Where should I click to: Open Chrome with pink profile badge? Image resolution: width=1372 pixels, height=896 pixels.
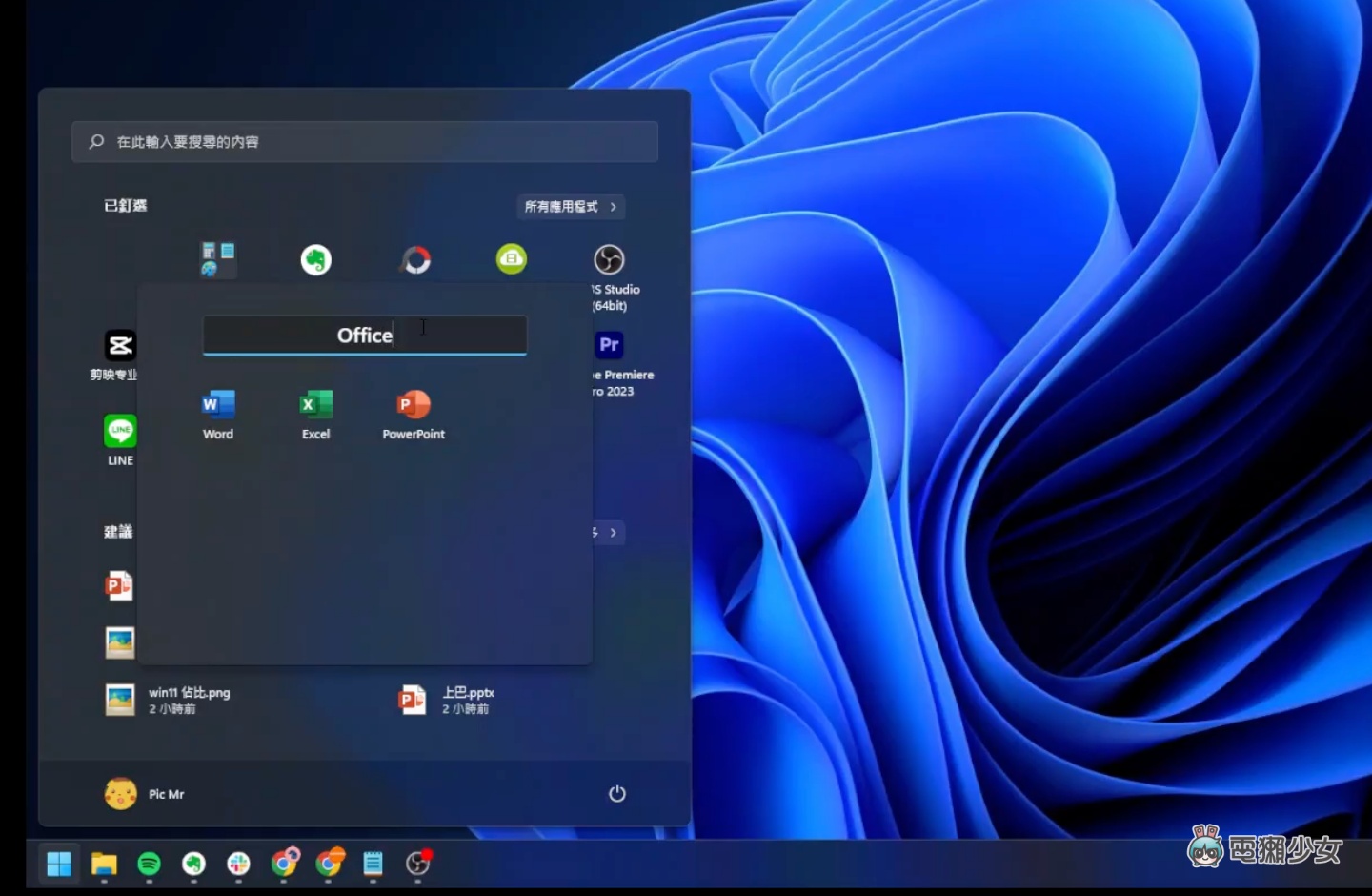pyautogui.click(x=284, y=863)
